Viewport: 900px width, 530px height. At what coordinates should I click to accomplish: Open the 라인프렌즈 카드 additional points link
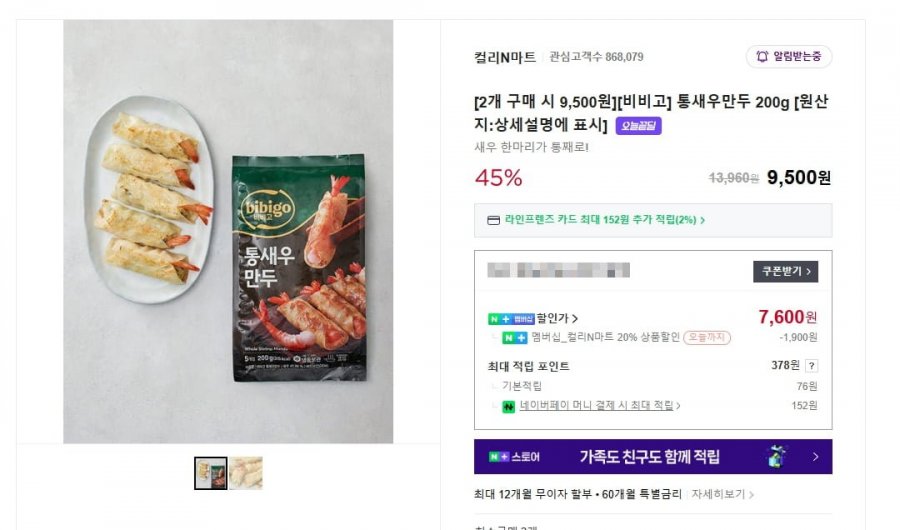[610, 220]
